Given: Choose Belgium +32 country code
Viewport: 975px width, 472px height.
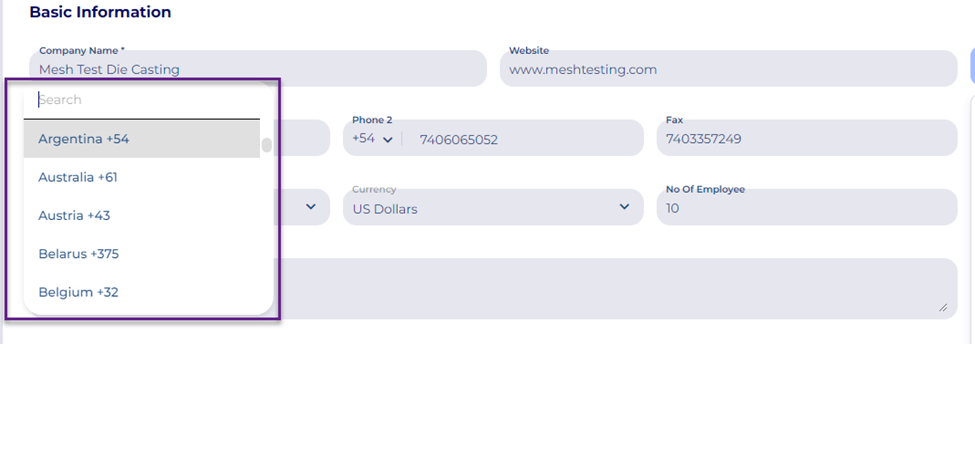Looking at the screenshot, I should coord(141,292).
